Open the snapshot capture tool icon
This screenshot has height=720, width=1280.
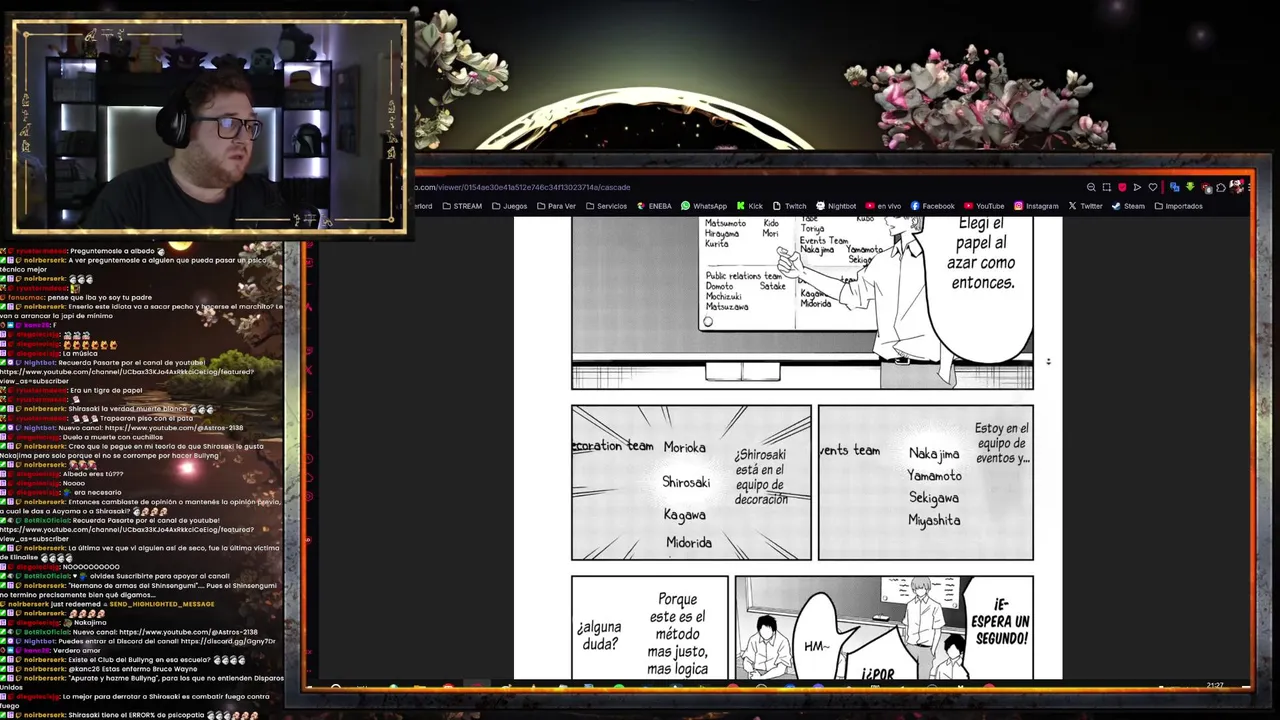click(x=1107, y=187)
